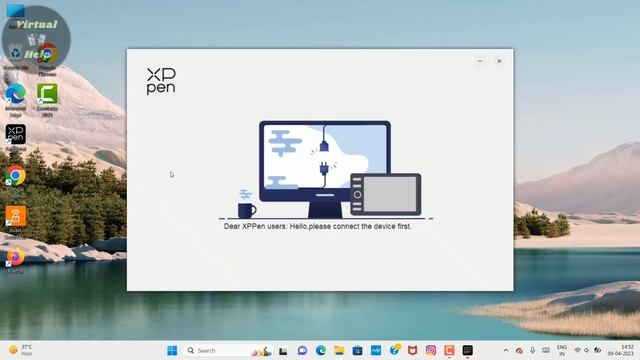Open Microsoft Store from the taskbar
Image resolution: width=640 pixels, height=360 pixels.
pyautogui.click(x=358, y=350)
